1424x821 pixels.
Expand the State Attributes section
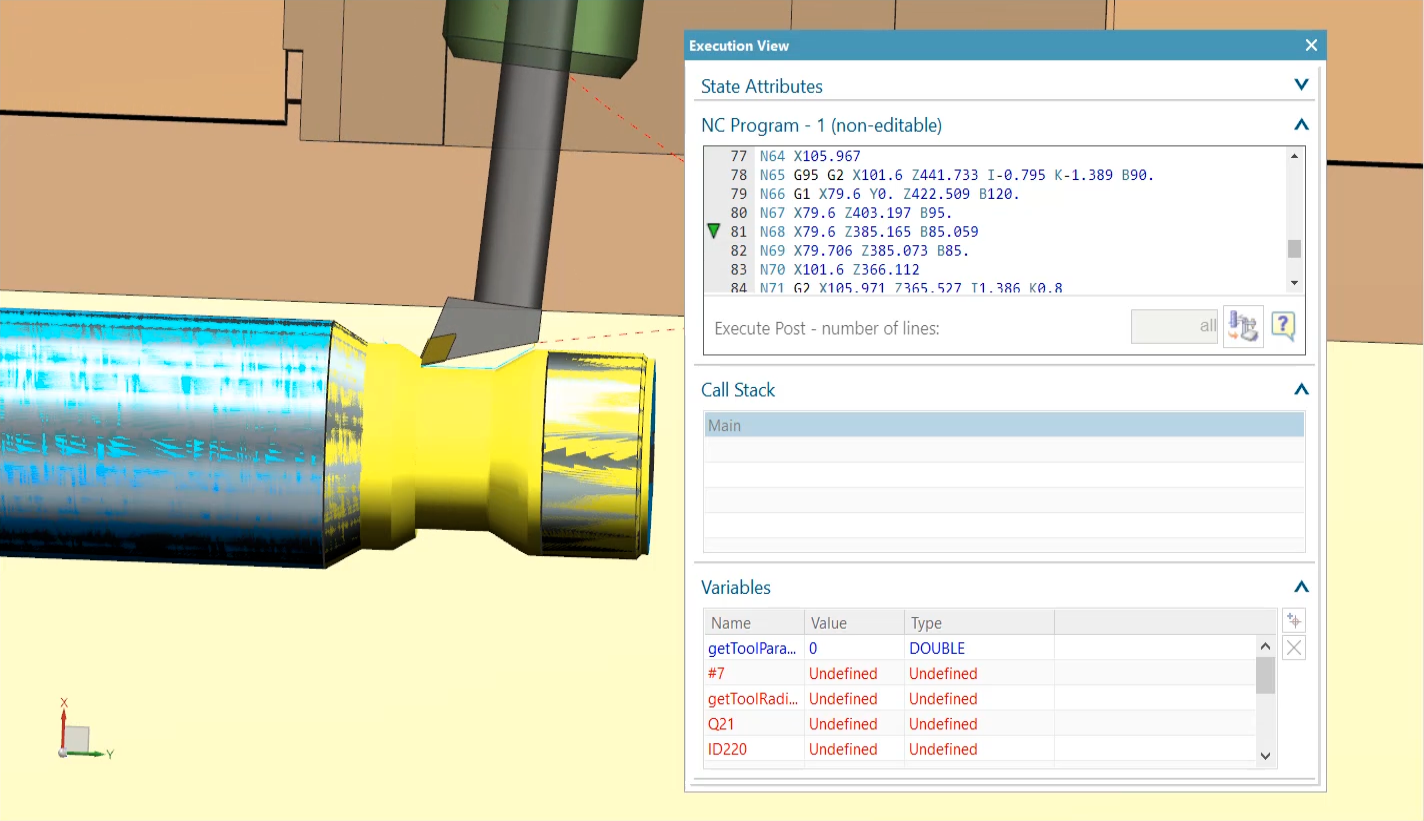1301,86
